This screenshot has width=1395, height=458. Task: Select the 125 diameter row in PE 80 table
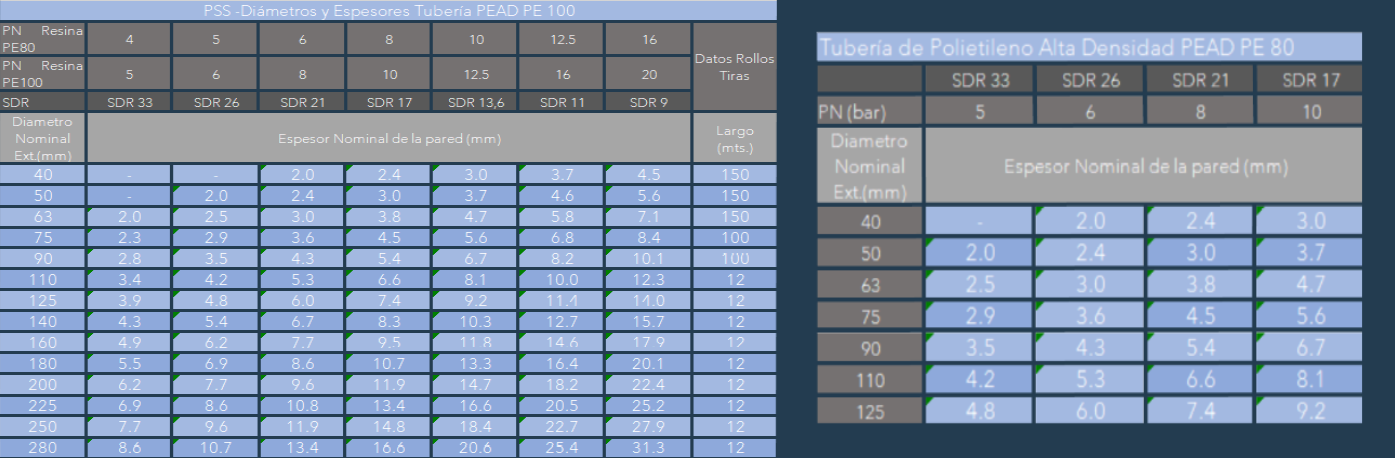pyautogui.click(x=868, y=411)
